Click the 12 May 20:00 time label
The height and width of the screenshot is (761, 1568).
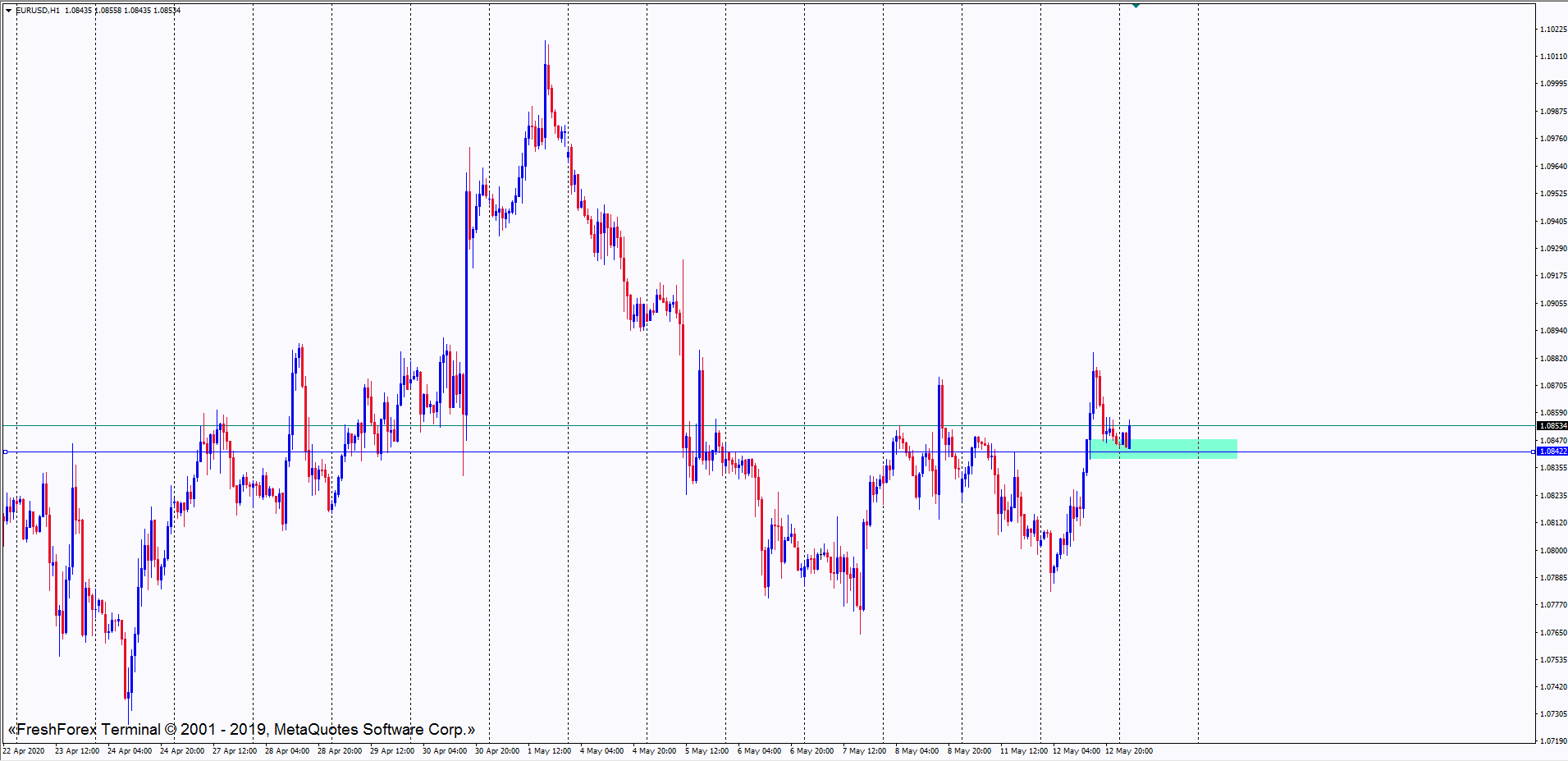tap(1129, 750)
